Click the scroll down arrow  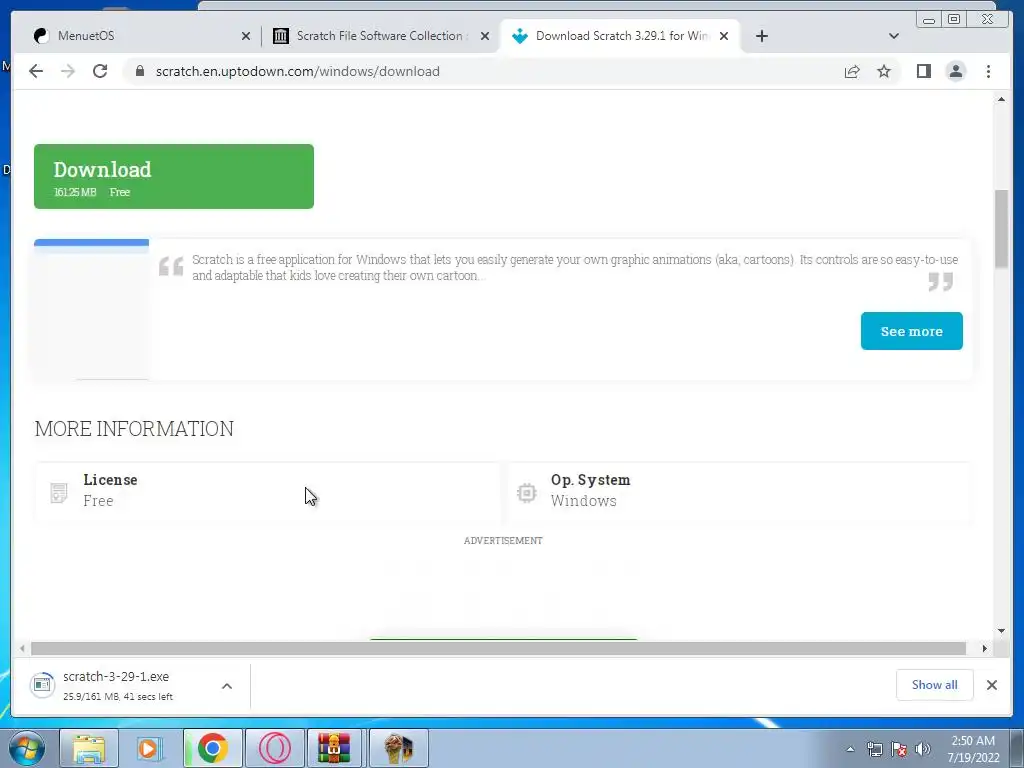[x=1001, y=631]
